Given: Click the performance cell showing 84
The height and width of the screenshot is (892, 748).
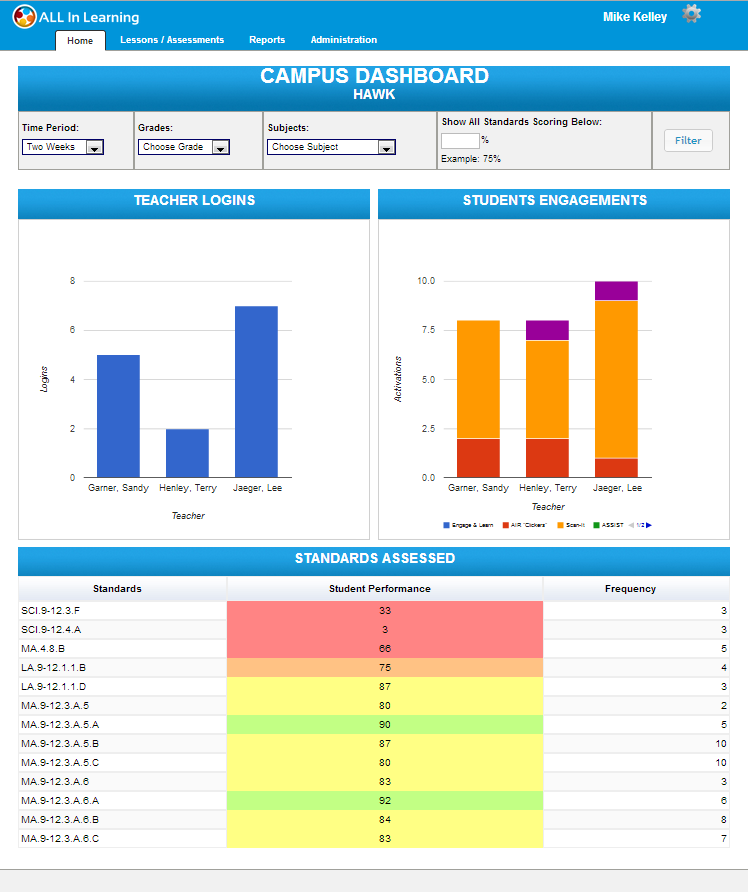Looking at the screenshot, I should click(x=385, y=819).
